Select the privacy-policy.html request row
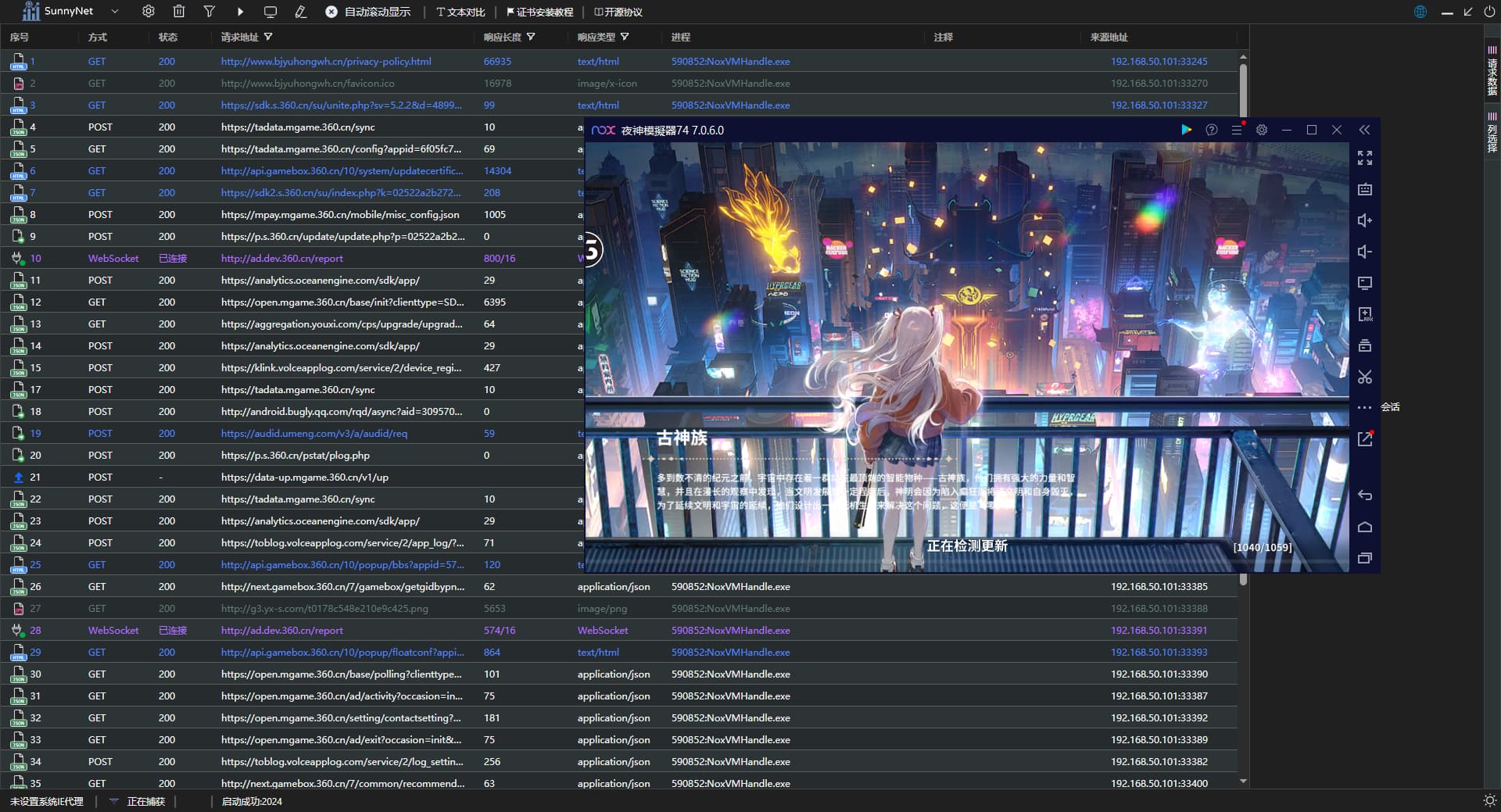The width and height of the screenshot is (1501, 812). pyautogui.click(x=325, y=61)
